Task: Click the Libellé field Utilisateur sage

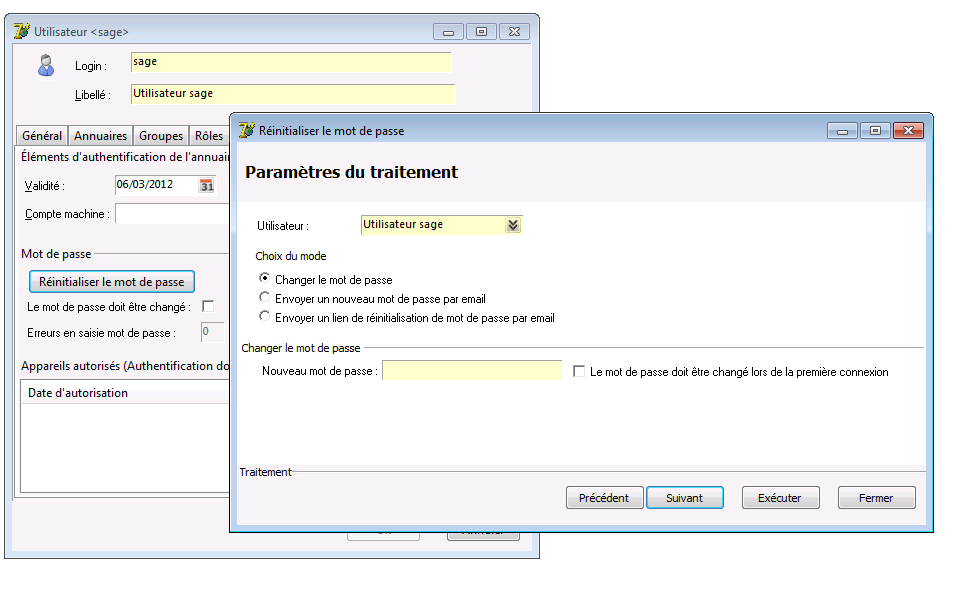Action: (293, 94)
